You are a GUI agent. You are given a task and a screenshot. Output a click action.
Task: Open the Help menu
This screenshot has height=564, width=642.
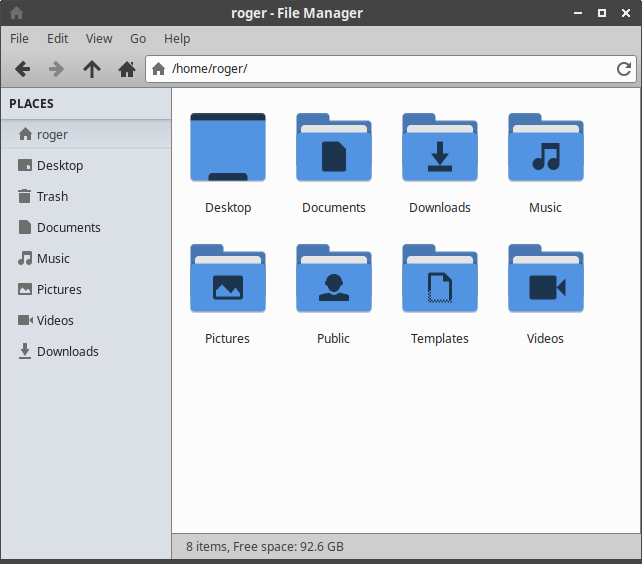click(x=177, y=39)
